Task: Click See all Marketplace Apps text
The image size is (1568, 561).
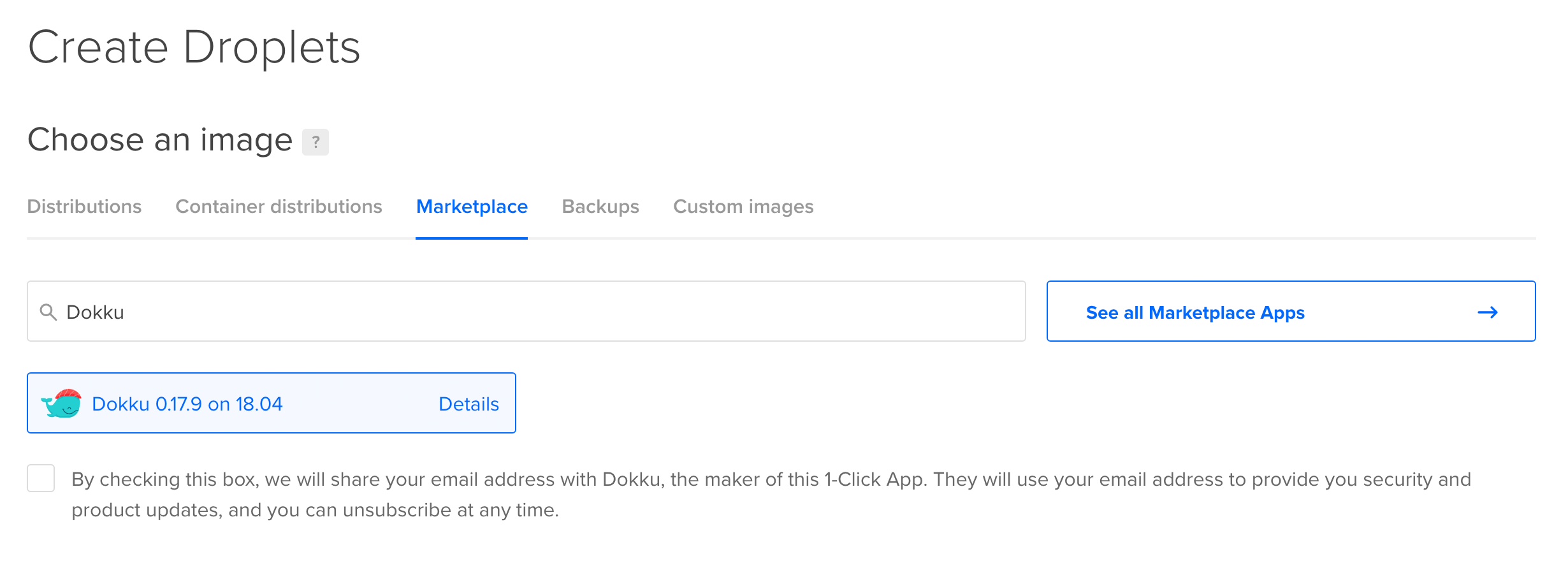Action: 1194,312
